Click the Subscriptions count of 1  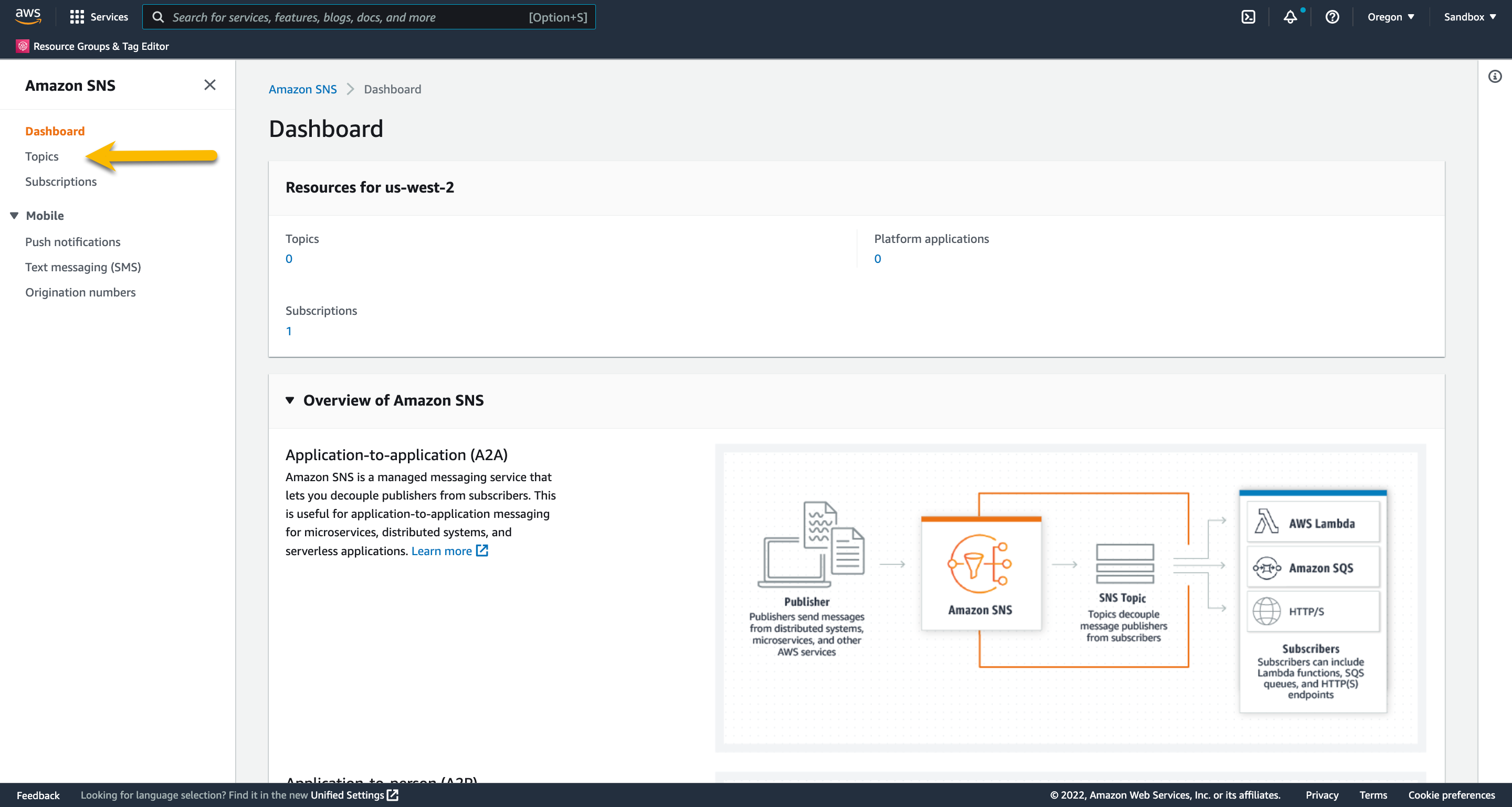click(x=289, y=331)
